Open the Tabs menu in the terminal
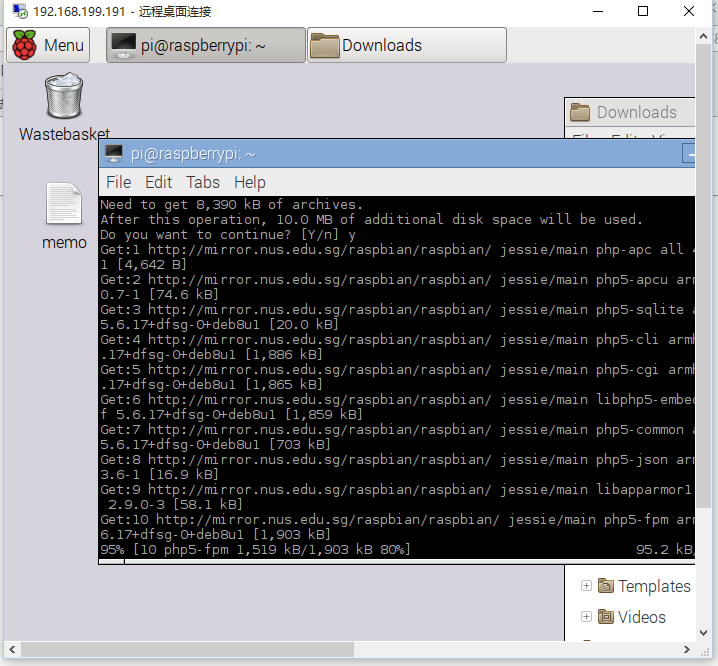This screenshot has width=718, height=666. 203,182
